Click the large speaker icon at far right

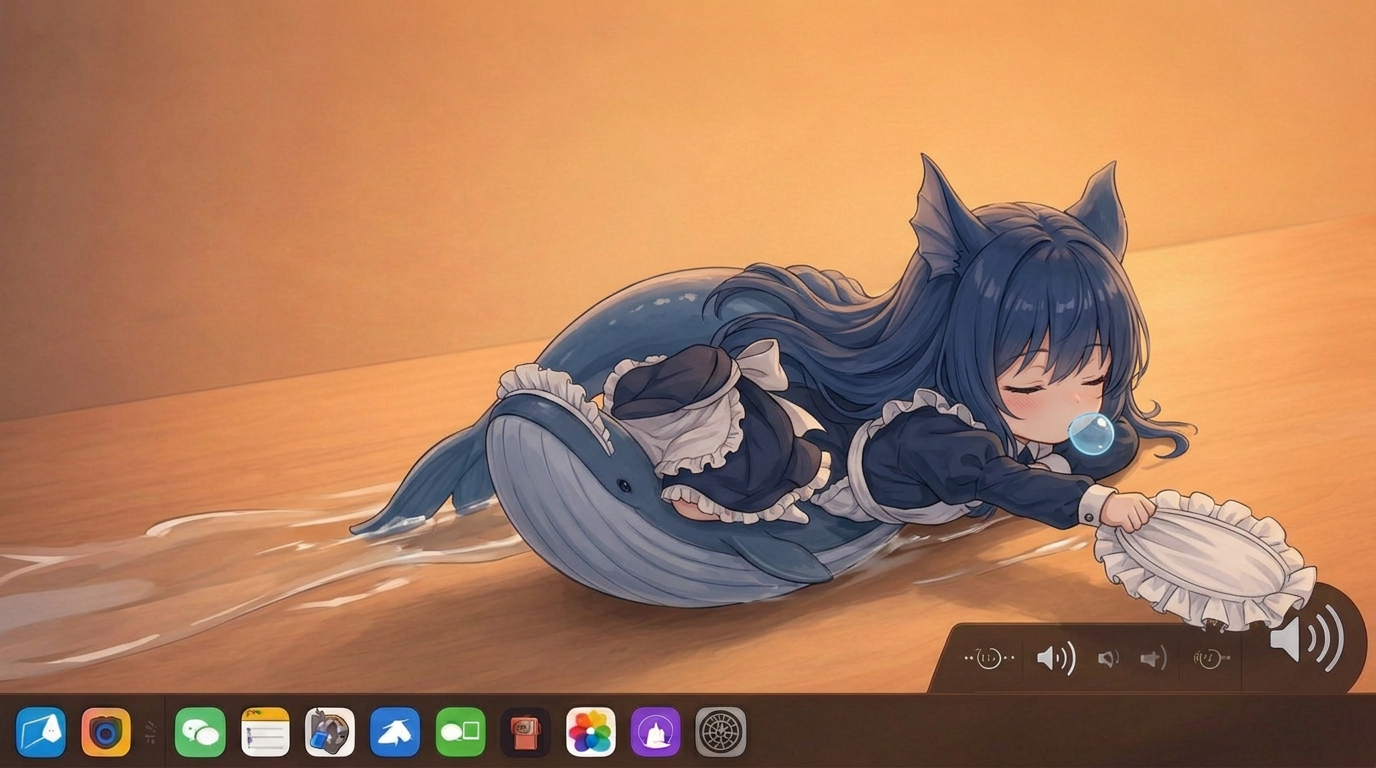pos(1307,638)
